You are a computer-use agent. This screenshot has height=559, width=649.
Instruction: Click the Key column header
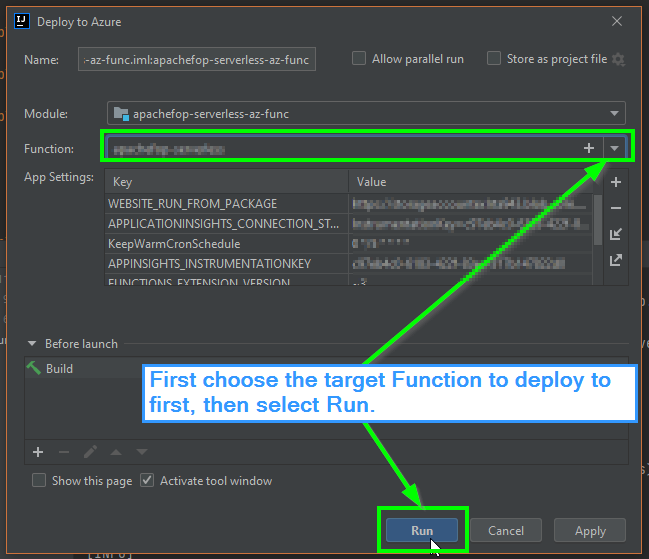pyautogui.click(x=226, y=182)
